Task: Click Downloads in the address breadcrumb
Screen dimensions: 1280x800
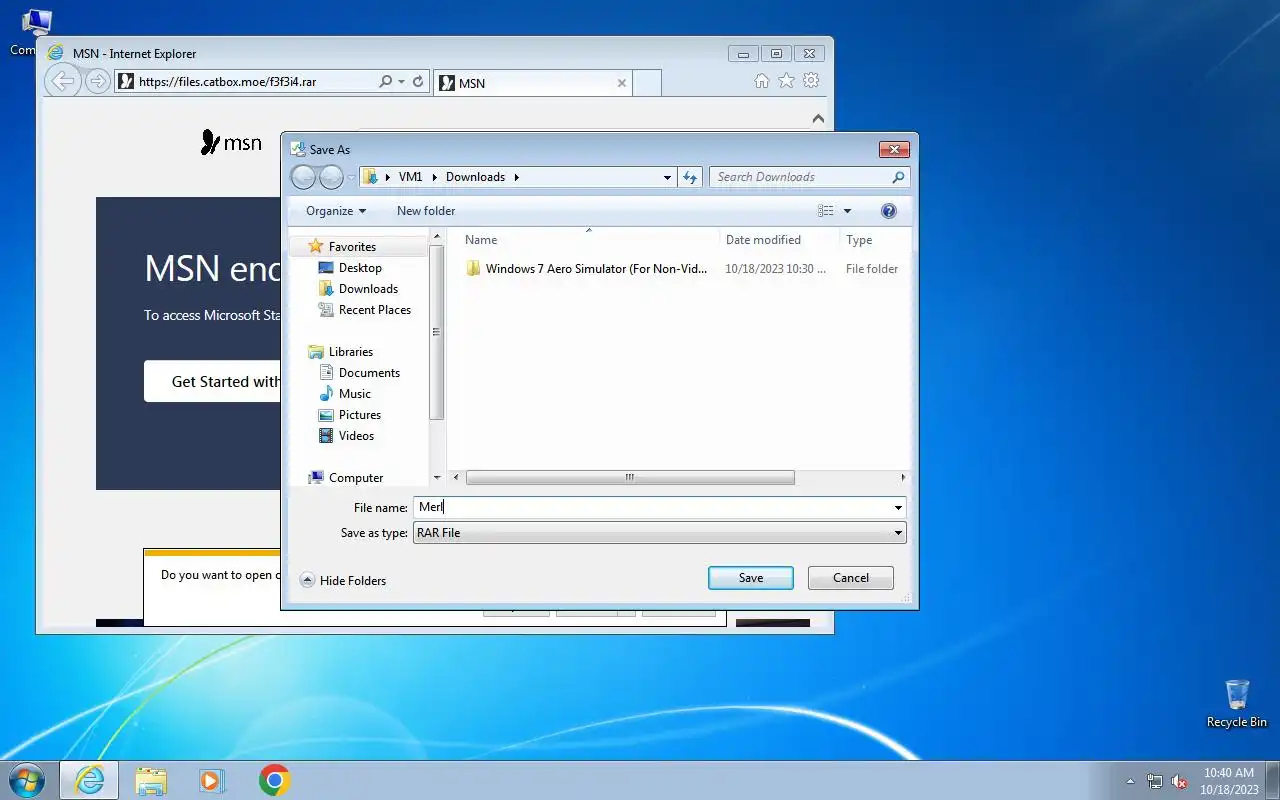Action: pyautogui.click(x=475, y=177)
